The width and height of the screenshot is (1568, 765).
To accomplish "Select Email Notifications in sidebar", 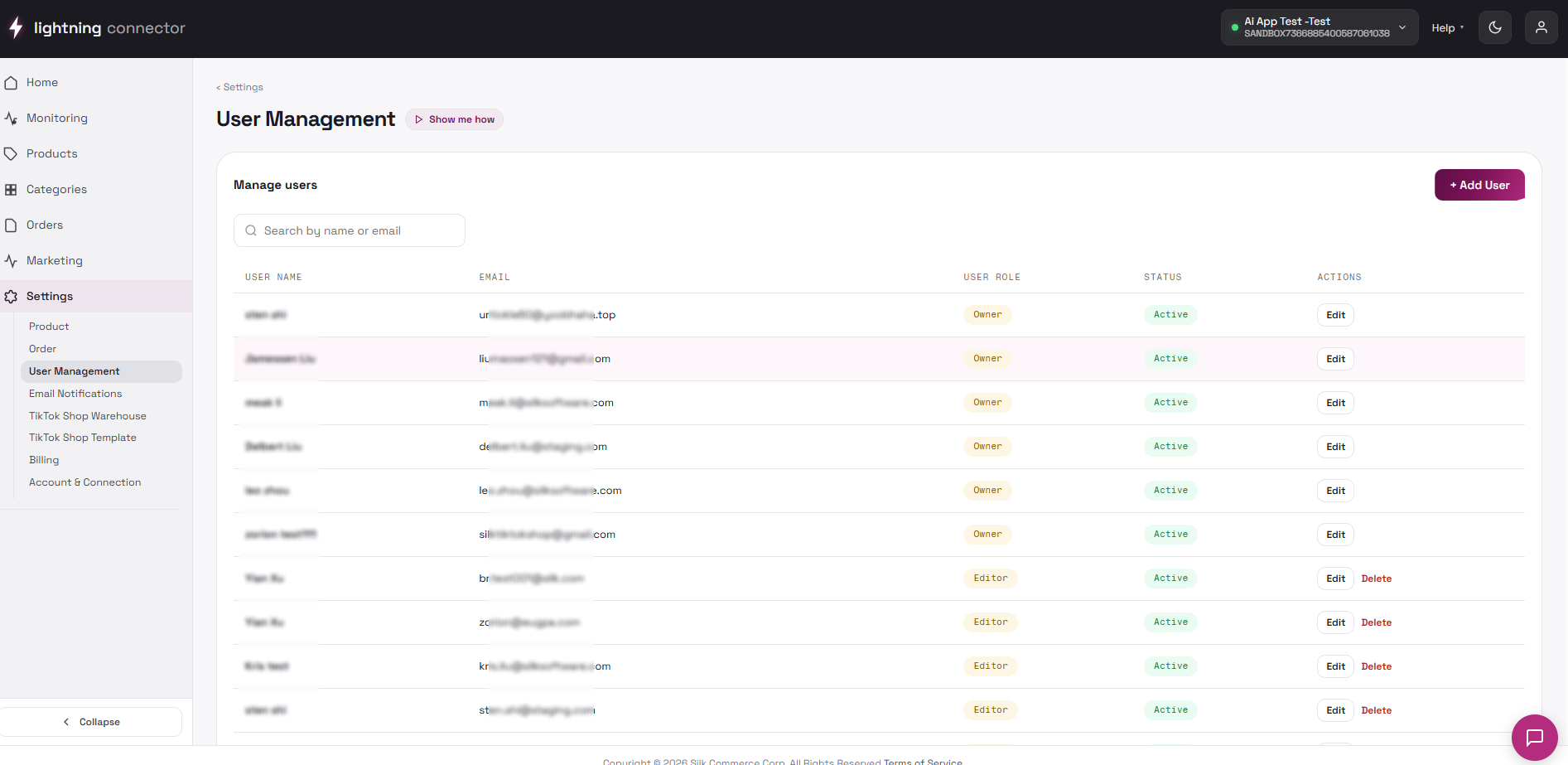I will pyautogui.click(x=75, y=394).
